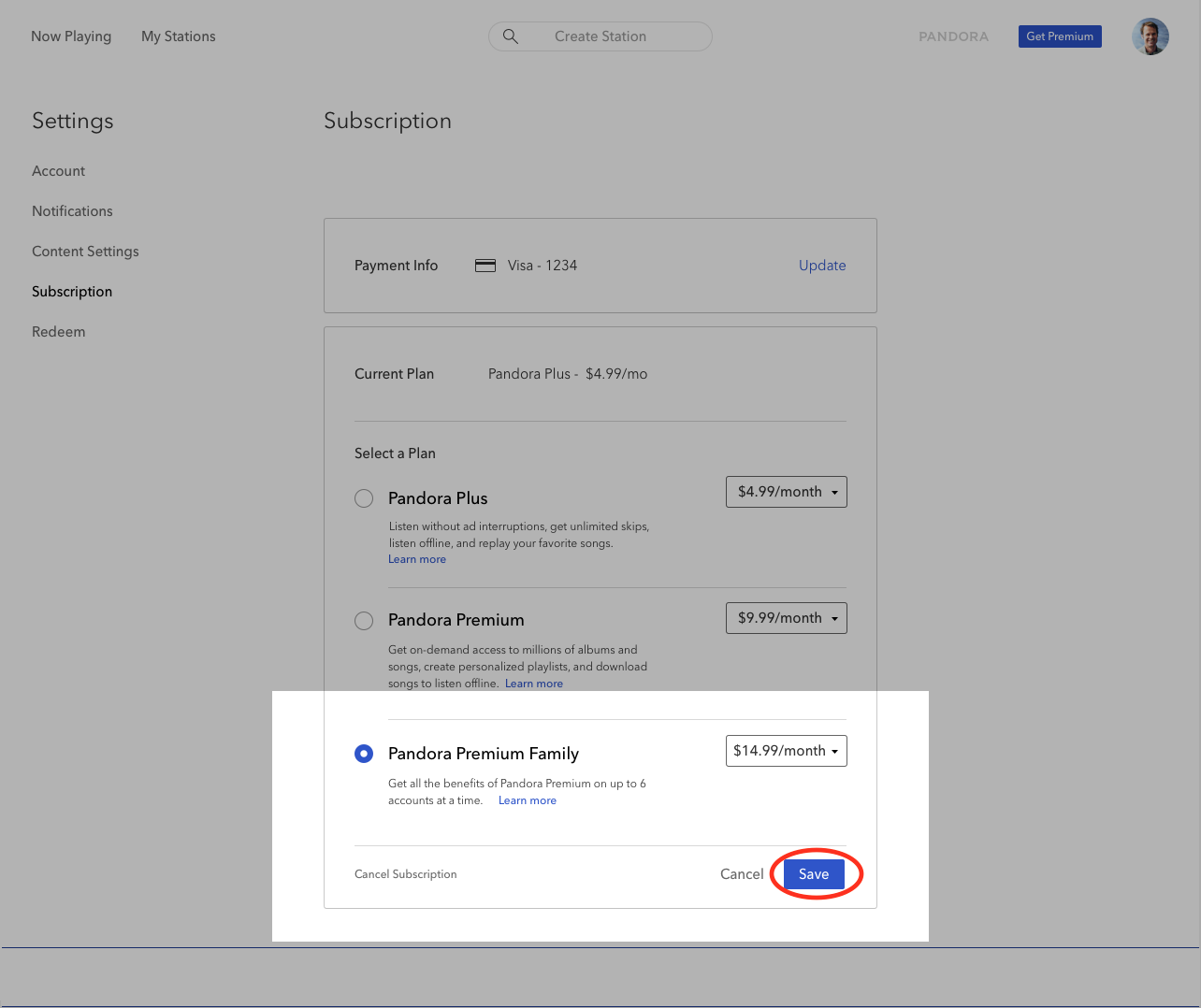1201x1008 pixels.
Task: Open Content Settings in sidebar
Action: click(85, 252)
